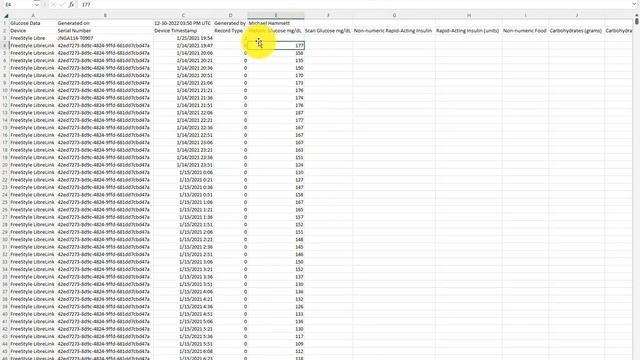Click the '1/15/2021 3:06' timestamp cell

coord(183,262)
